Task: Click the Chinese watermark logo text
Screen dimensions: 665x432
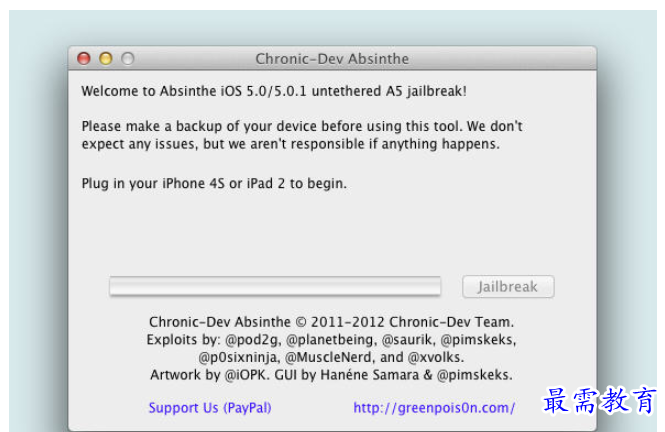Action: 599,400
